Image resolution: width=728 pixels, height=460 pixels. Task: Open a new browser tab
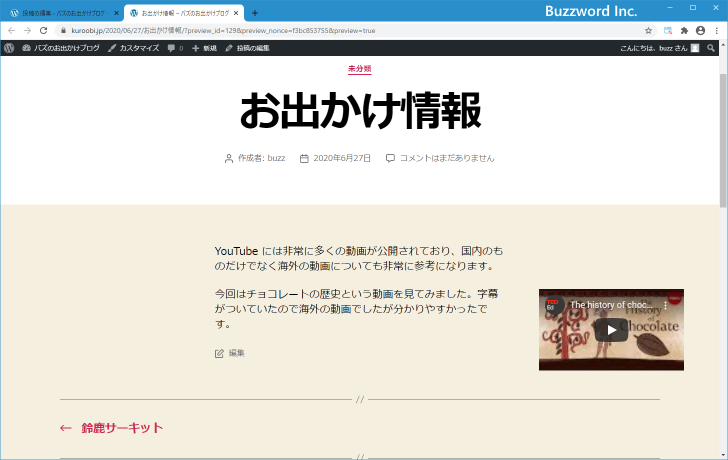click(254, 13)
